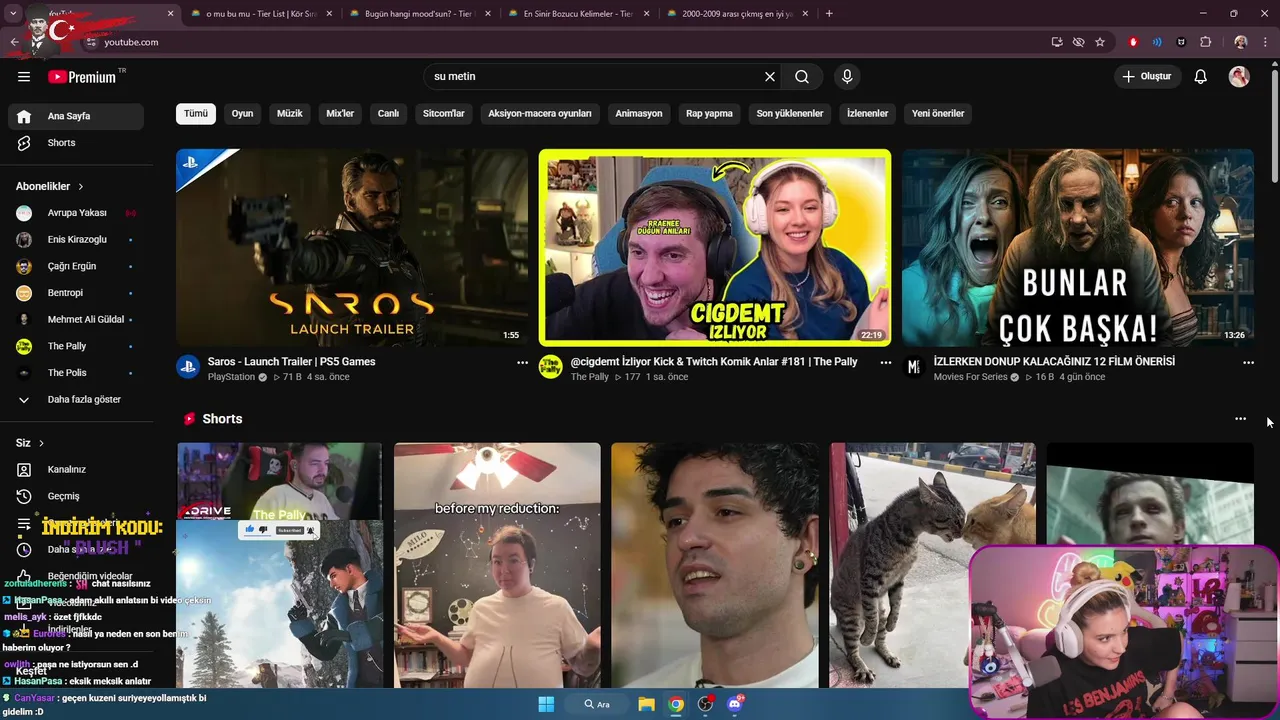Expand the Abonelikler section chevron

[81, 186]
